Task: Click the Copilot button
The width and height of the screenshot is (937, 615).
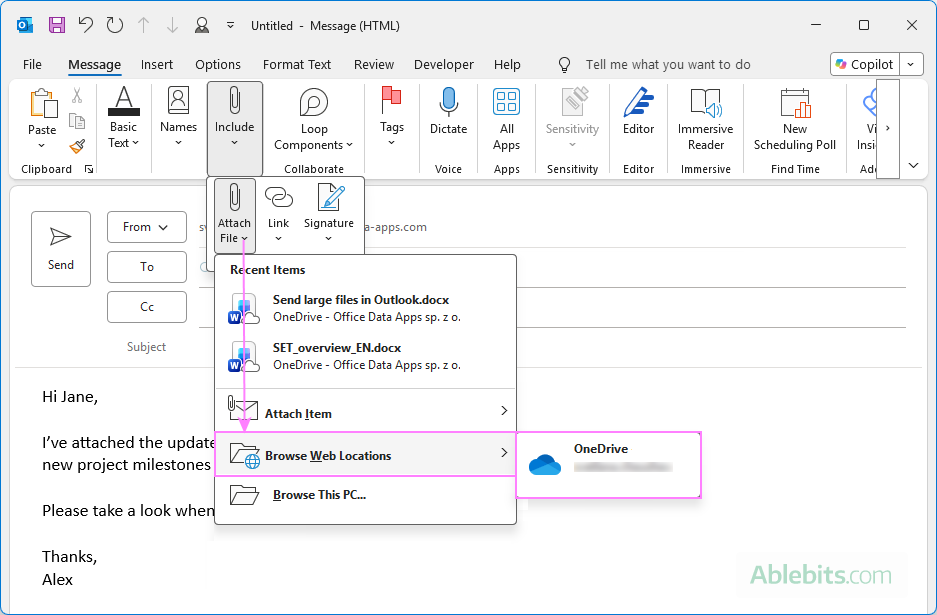Action: (865, 64)
